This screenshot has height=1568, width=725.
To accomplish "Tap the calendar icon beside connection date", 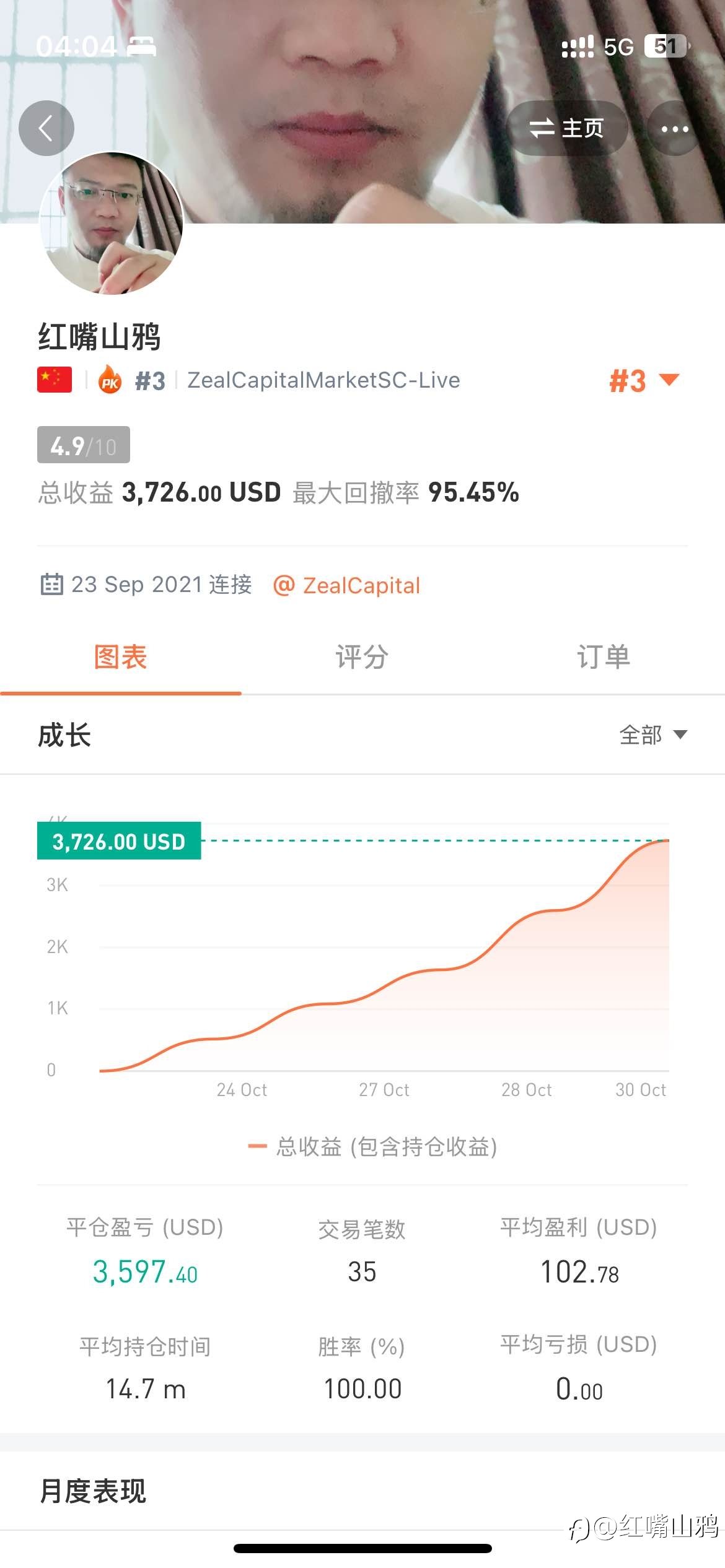I will pos(51,584).
